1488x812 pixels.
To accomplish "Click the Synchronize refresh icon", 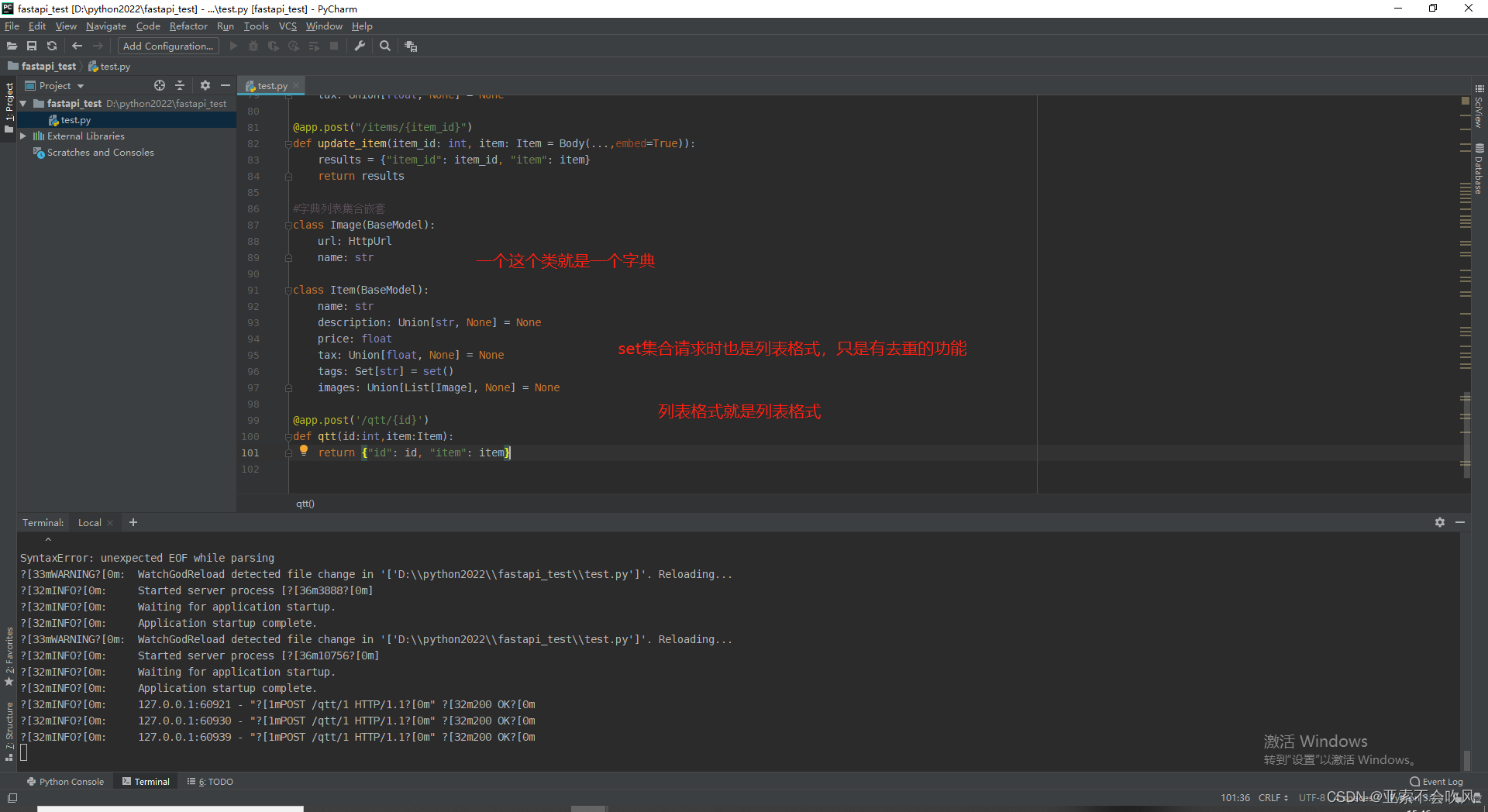I will [52, 46].
